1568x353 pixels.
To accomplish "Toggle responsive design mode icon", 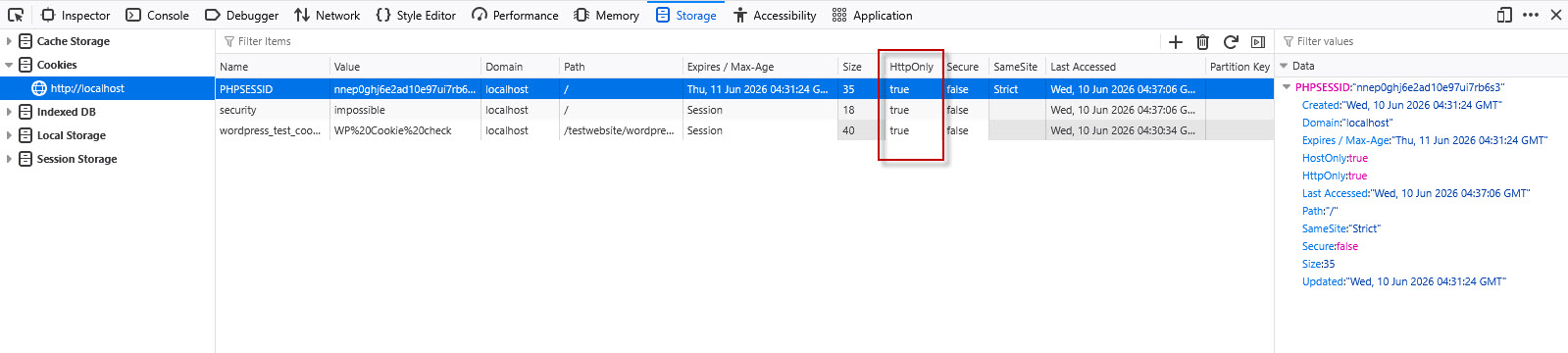I will point(1504,15).
